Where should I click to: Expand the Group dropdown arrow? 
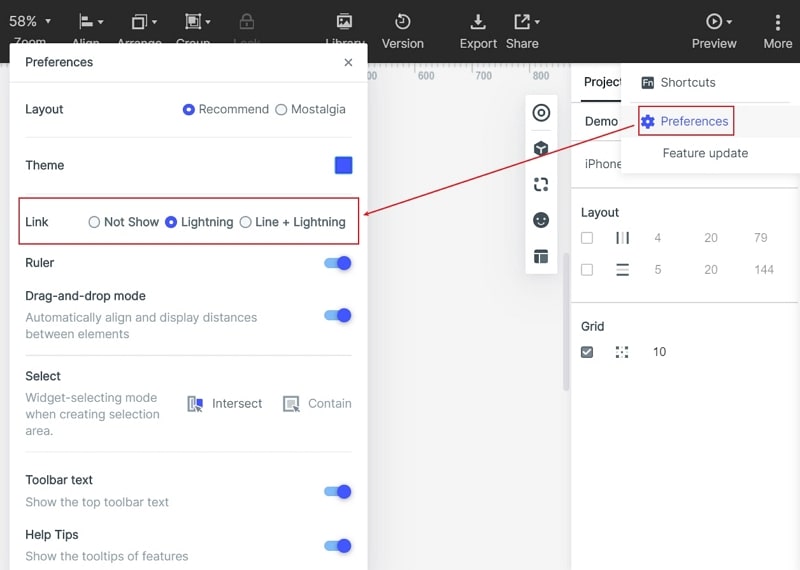coord(208,22)
